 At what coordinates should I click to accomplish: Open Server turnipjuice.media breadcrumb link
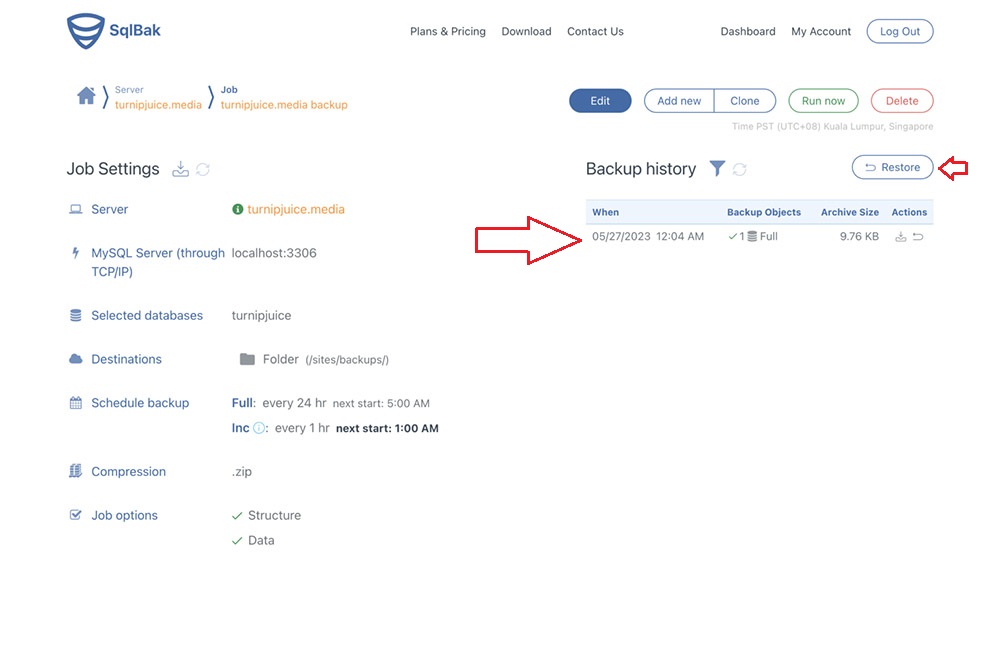click(x=158, y=105)
